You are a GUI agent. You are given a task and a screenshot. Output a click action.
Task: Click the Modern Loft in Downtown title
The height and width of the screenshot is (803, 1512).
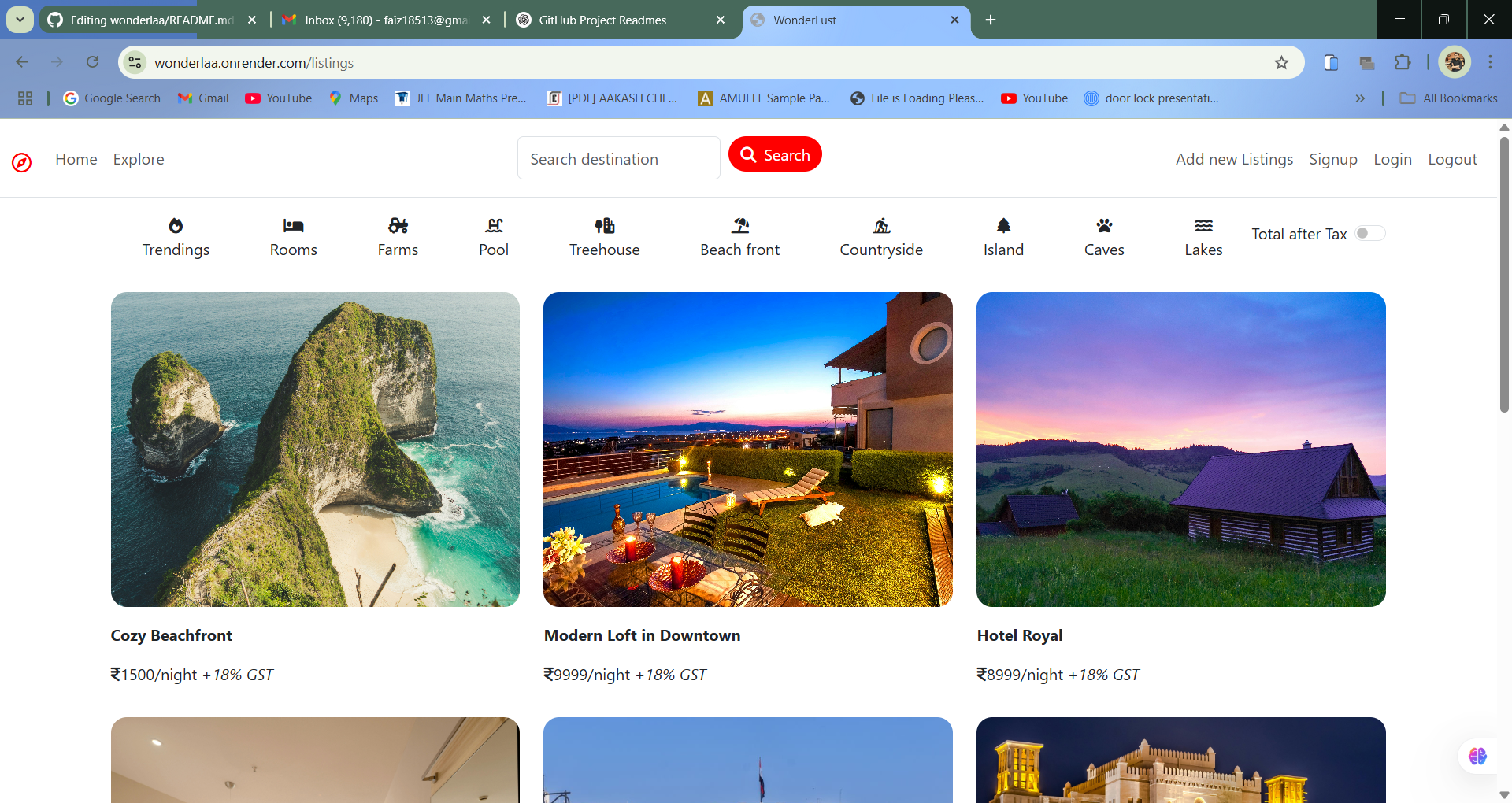[x=642, y=635]
